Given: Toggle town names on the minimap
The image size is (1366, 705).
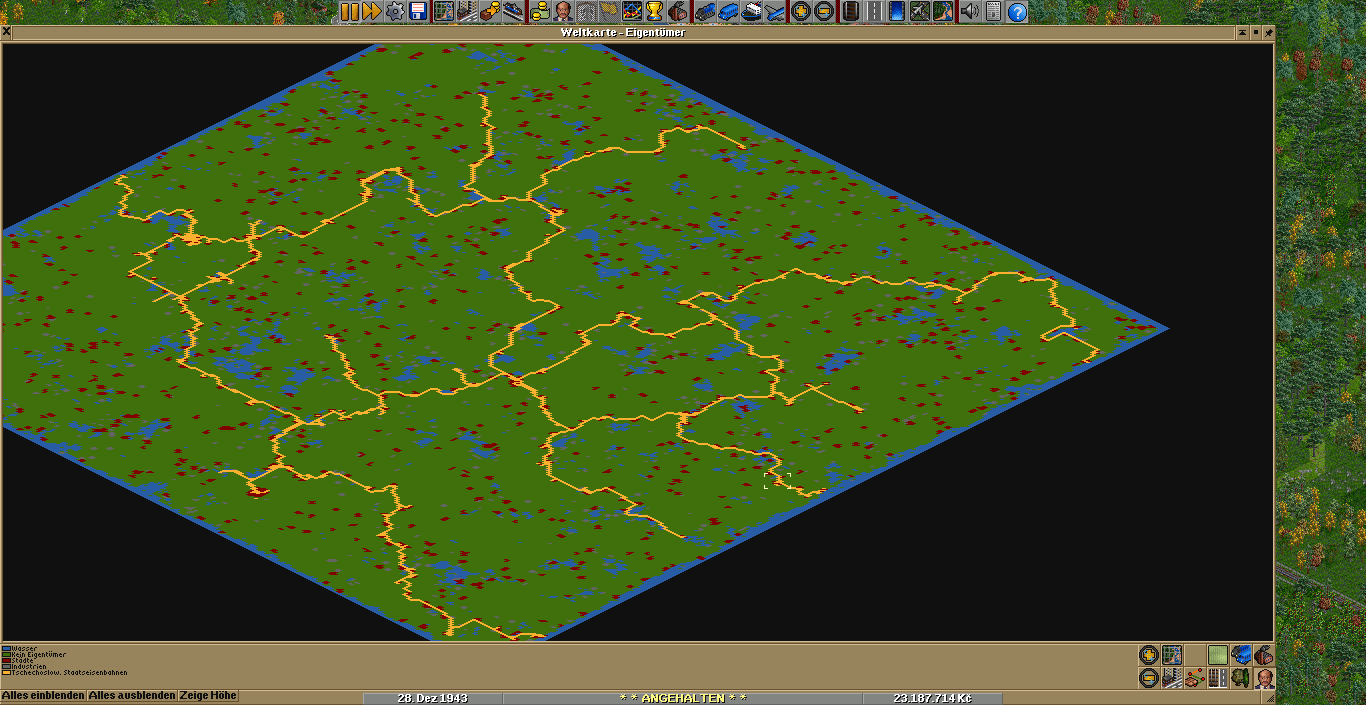Looking at the screenshot, I should (1172, 678).
